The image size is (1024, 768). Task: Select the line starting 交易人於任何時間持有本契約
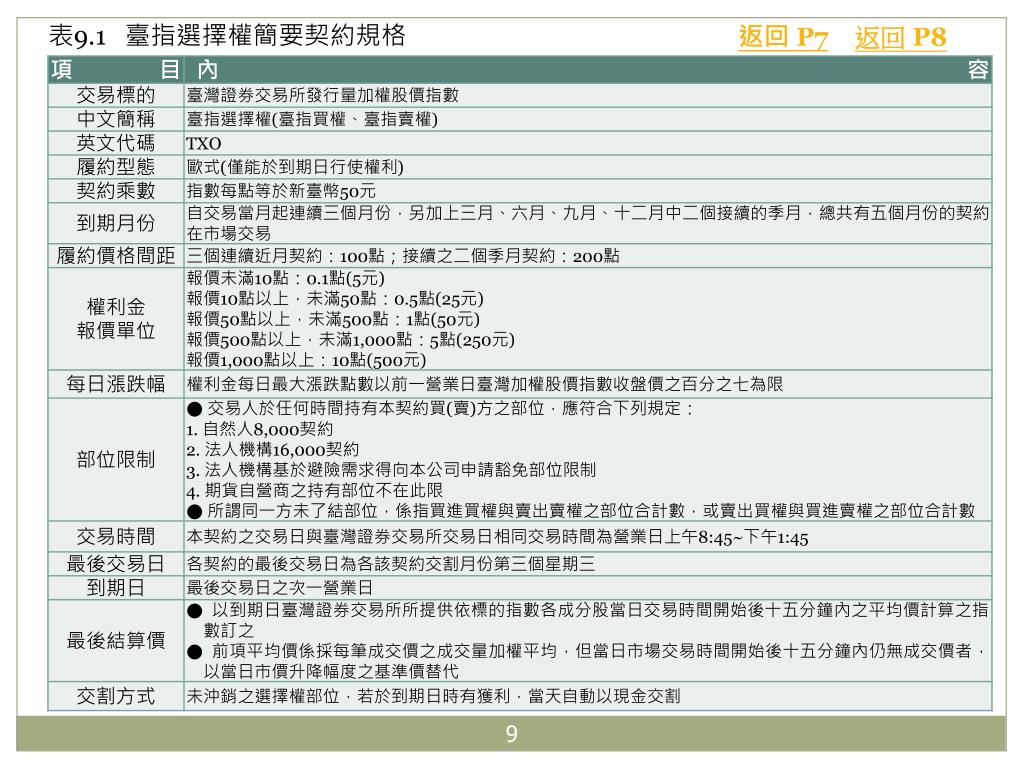point(440,409)
